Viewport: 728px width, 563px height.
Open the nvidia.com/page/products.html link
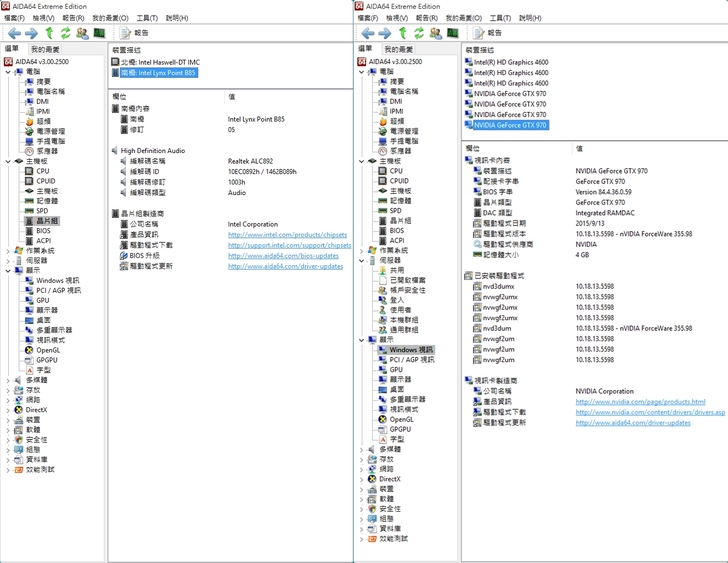point(640,402)
